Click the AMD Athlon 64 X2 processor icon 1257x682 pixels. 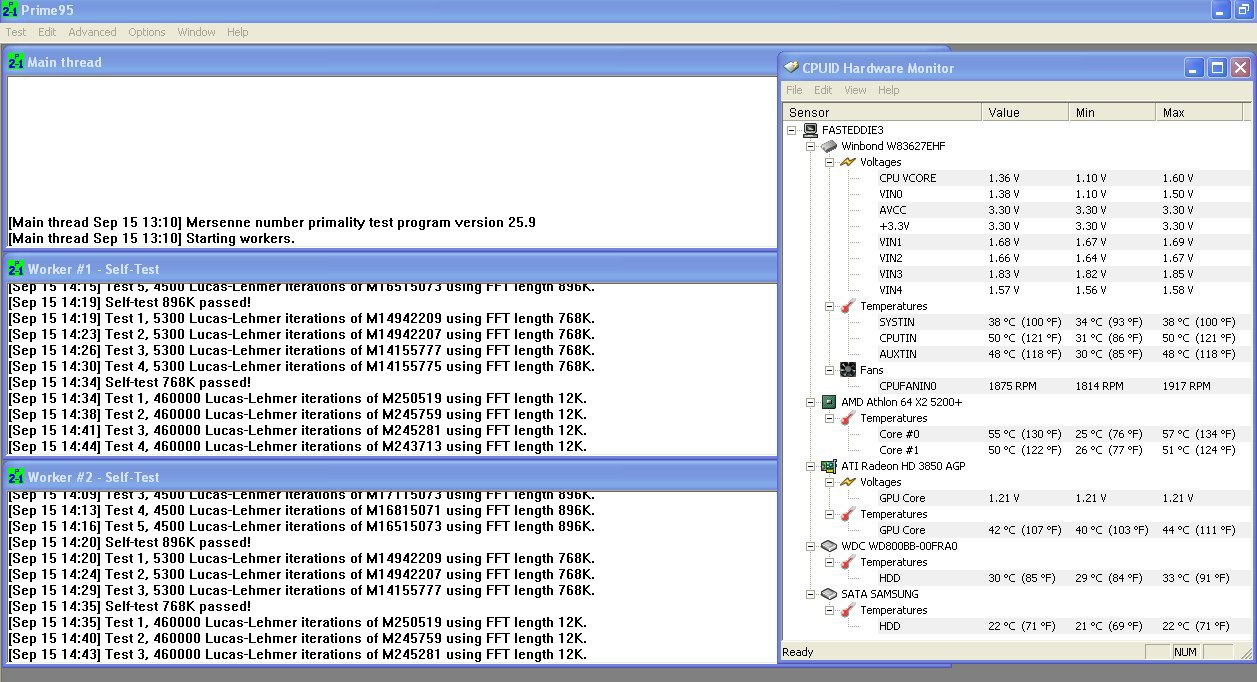pos(829,402)
